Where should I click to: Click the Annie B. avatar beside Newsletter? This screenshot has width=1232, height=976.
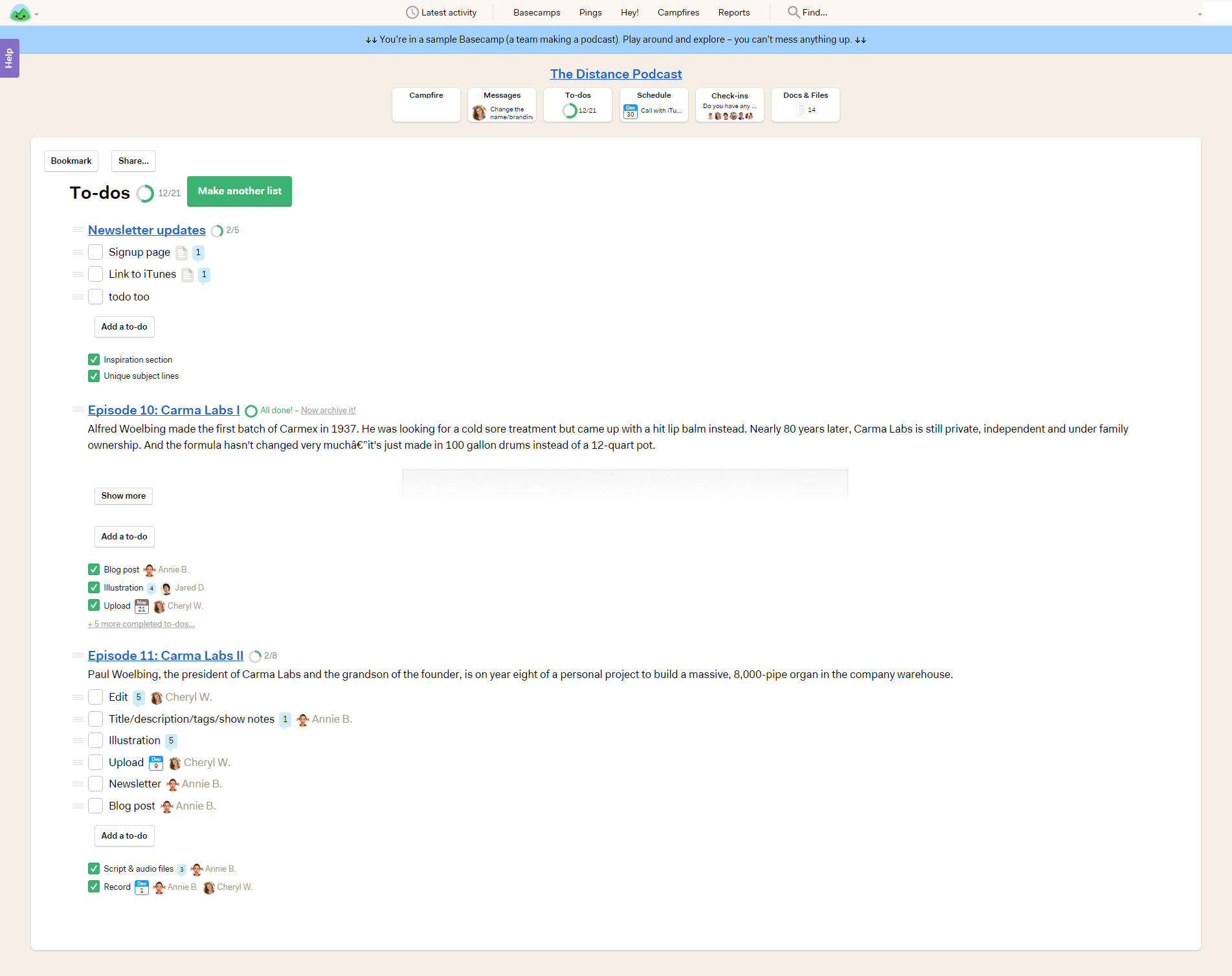point(173,785)
